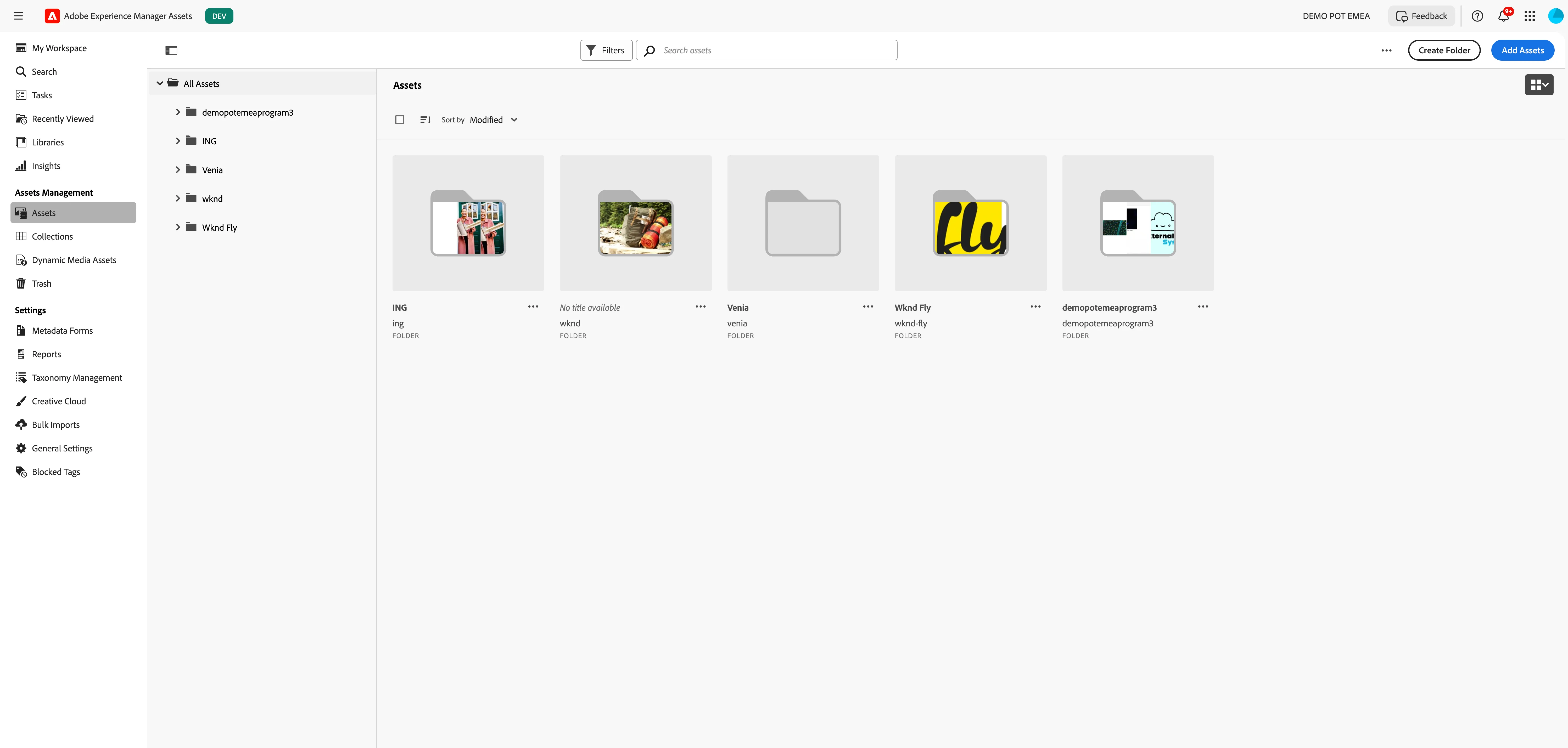
Task: Click the Filters button
Action: (x=606, y=50)
